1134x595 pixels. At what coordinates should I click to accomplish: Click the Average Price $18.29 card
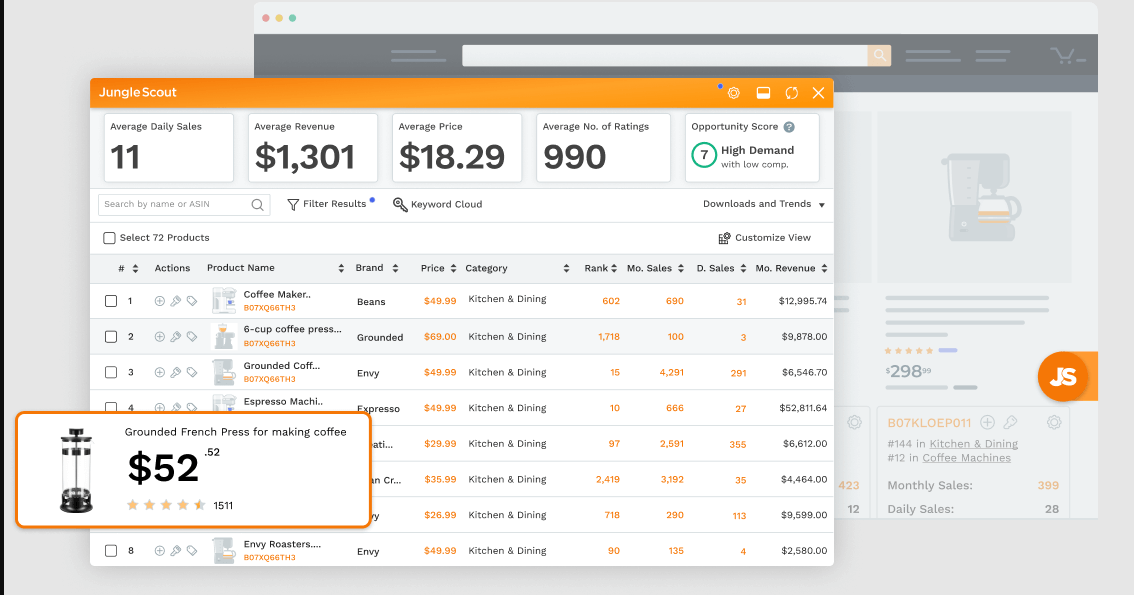[x=456, y=147]
